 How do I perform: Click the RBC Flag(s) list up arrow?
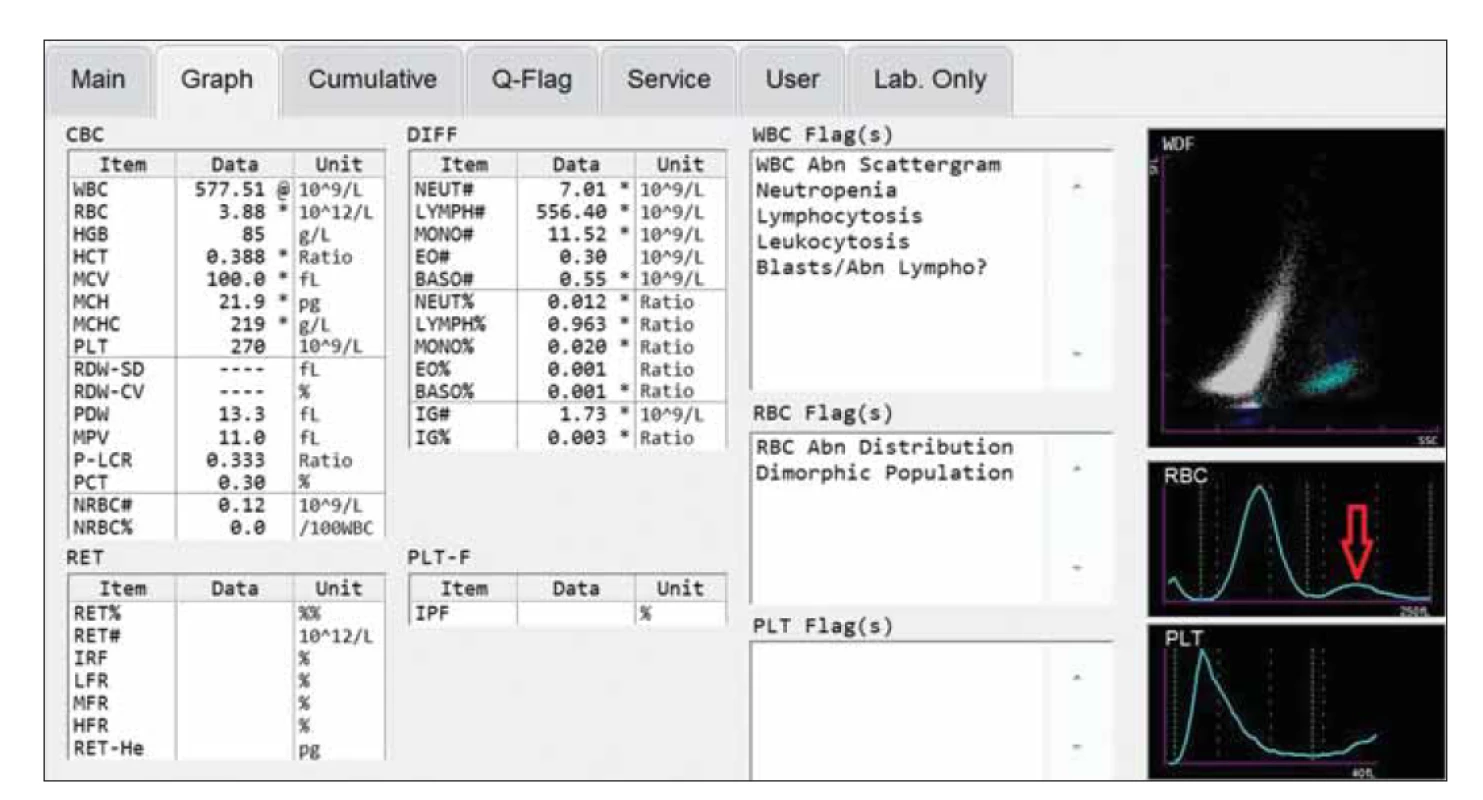[1076, 468]
